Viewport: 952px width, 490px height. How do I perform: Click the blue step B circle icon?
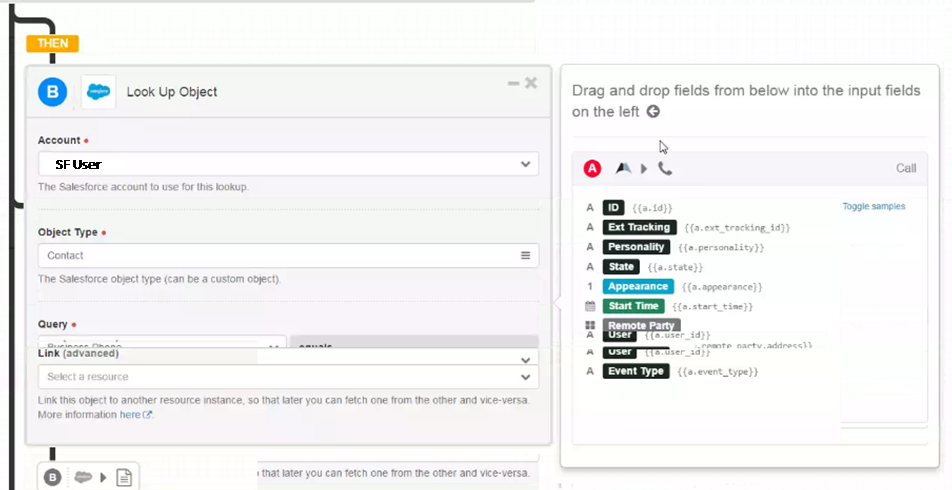pyautogui.click(x=52, y=92)
